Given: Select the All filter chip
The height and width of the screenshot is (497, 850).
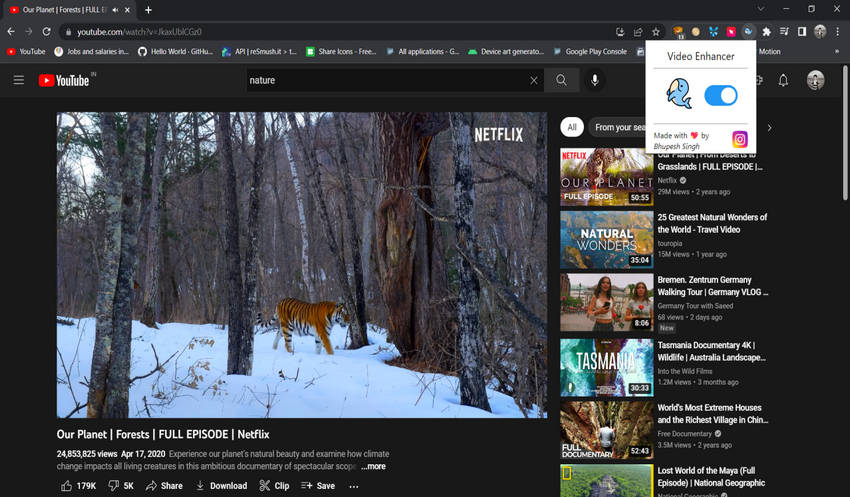Looking at the screenshot, I should pos(572,127).
